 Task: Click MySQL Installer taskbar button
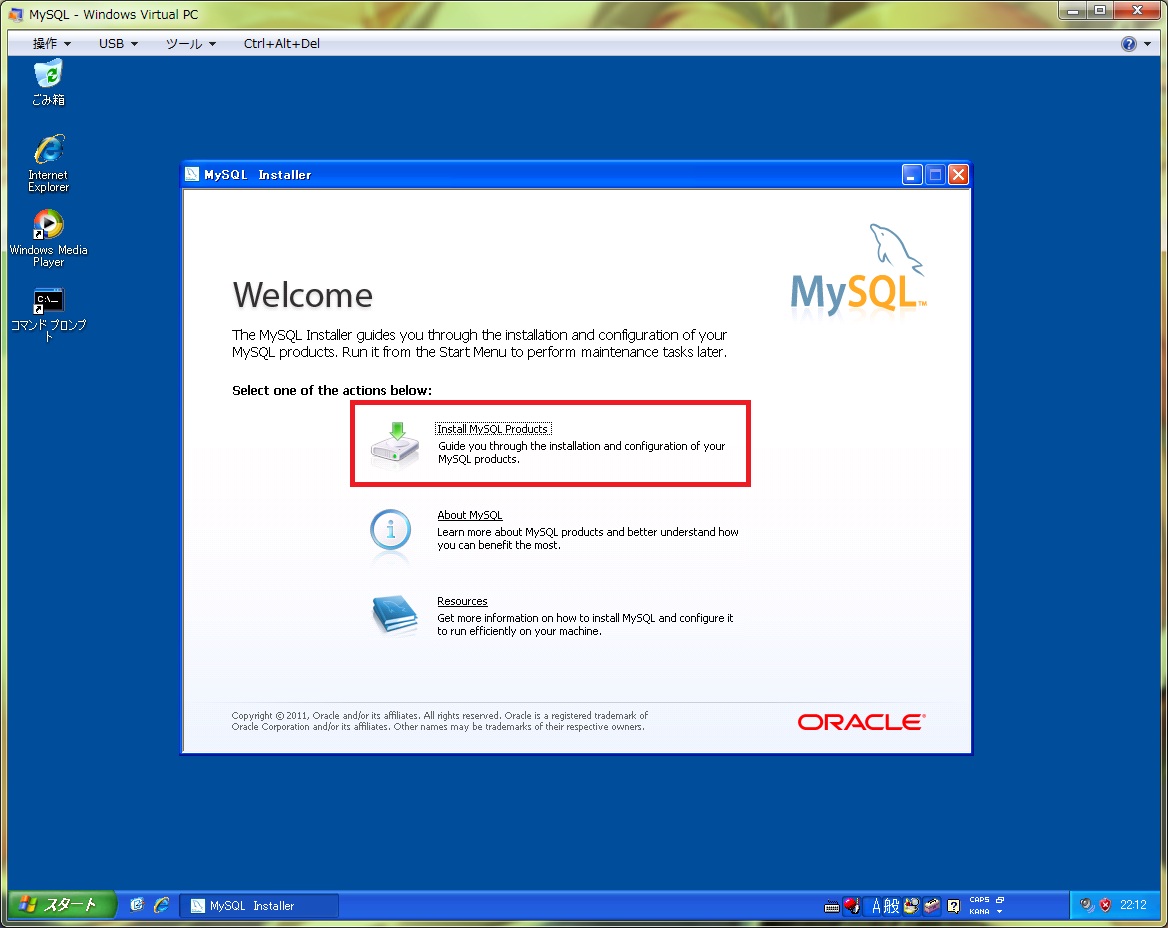pos(259,906)
